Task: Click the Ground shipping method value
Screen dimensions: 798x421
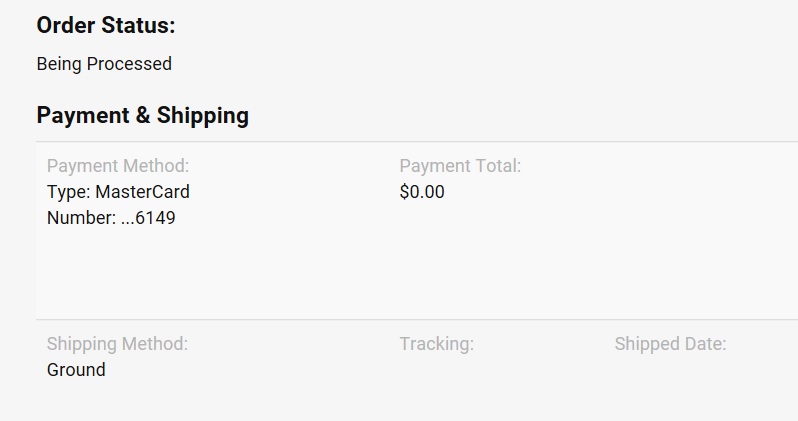Action: (76, 370)
